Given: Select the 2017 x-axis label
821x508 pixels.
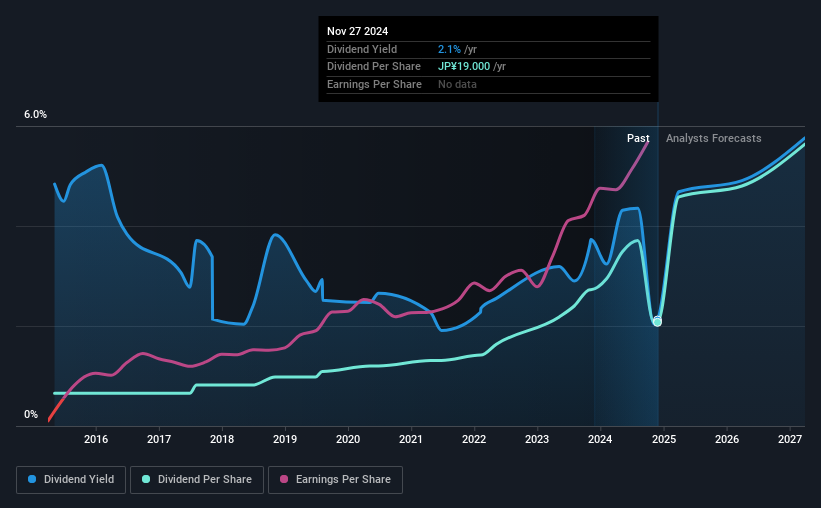Looking at the screenshot, I should (159, 439).
